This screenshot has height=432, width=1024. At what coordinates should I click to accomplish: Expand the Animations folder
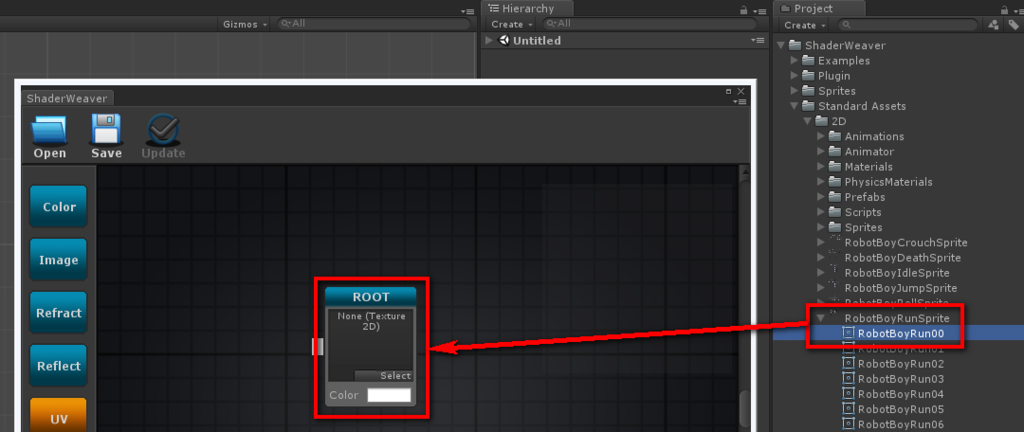tap(821, 136)
